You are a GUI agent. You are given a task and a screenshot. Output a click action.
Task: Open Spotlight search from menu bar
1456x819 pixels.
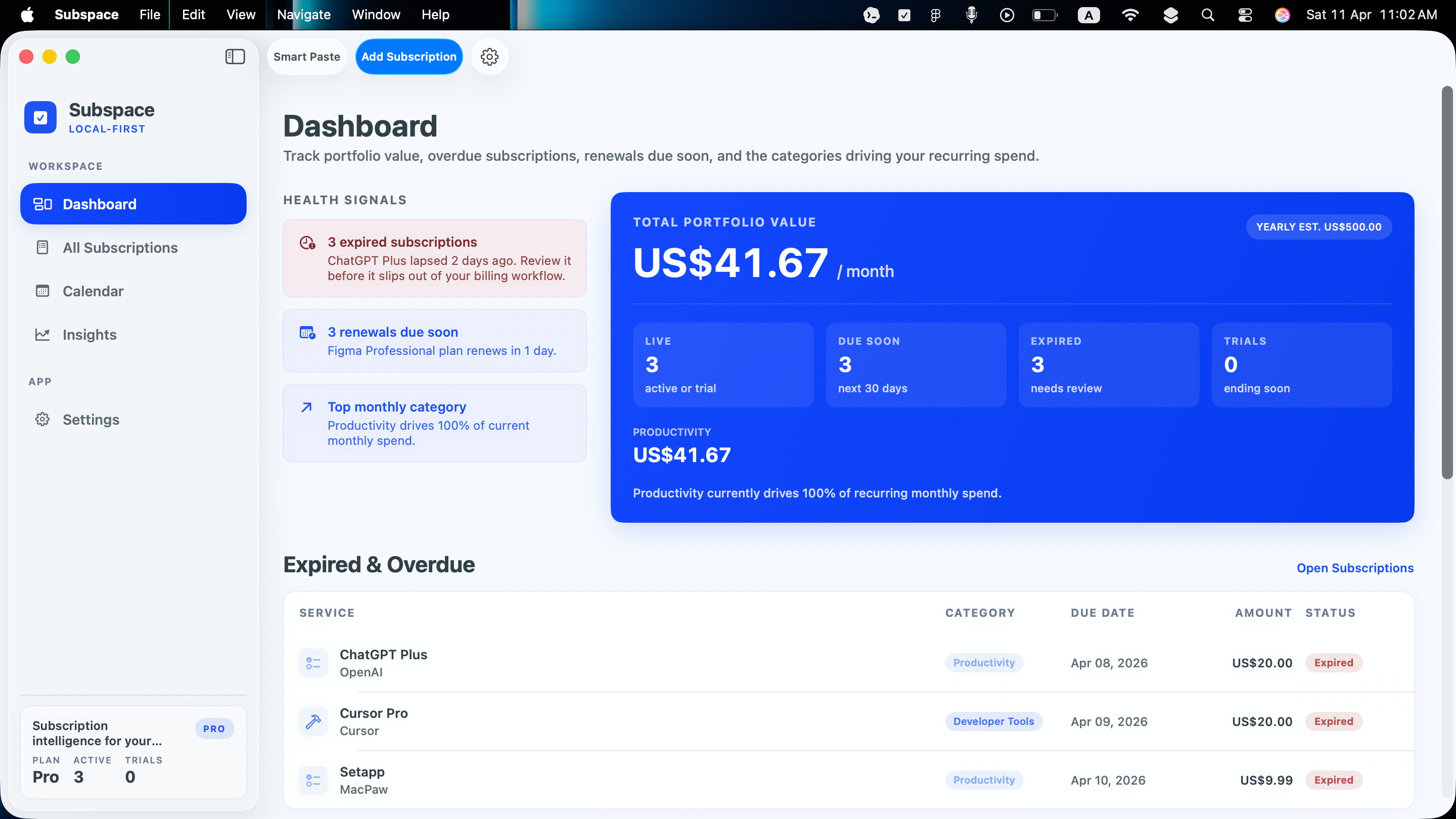(x=1207, y=15)
